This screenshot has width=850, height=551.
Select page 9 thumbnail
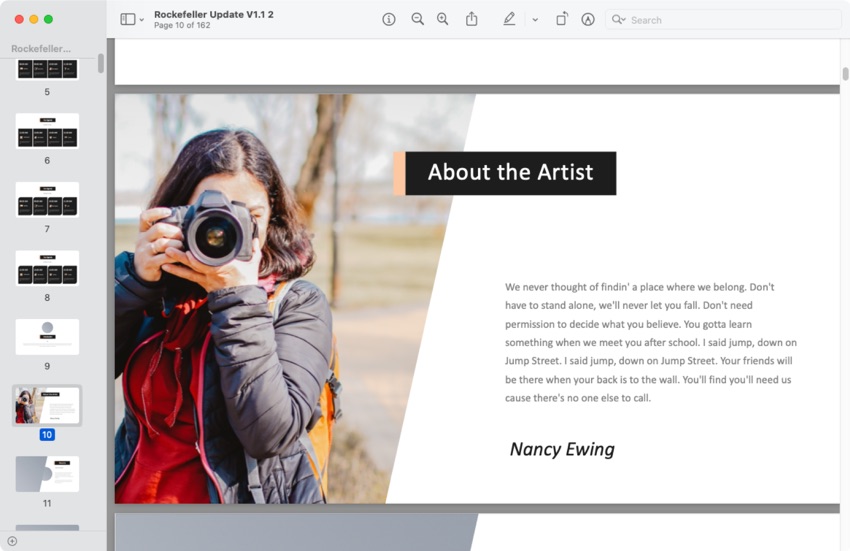(x=47, y=337)
